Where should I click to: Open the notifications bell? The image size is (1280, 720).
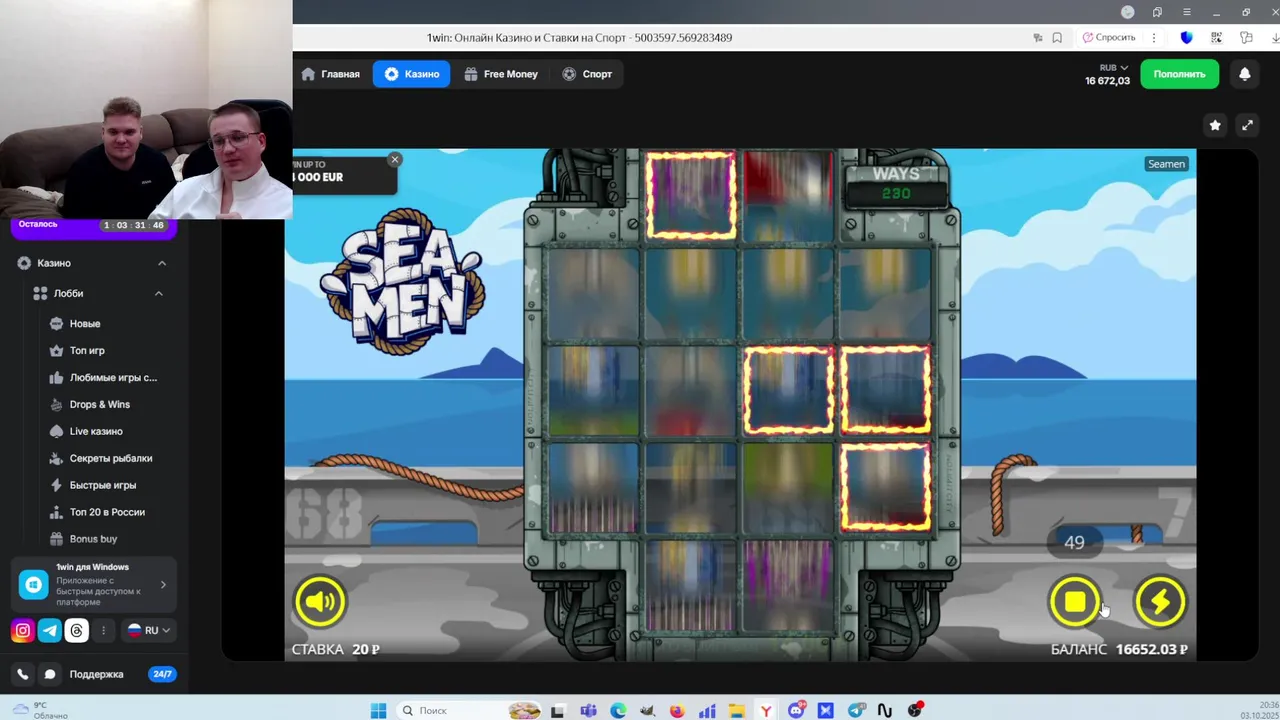coord(1245,74)
